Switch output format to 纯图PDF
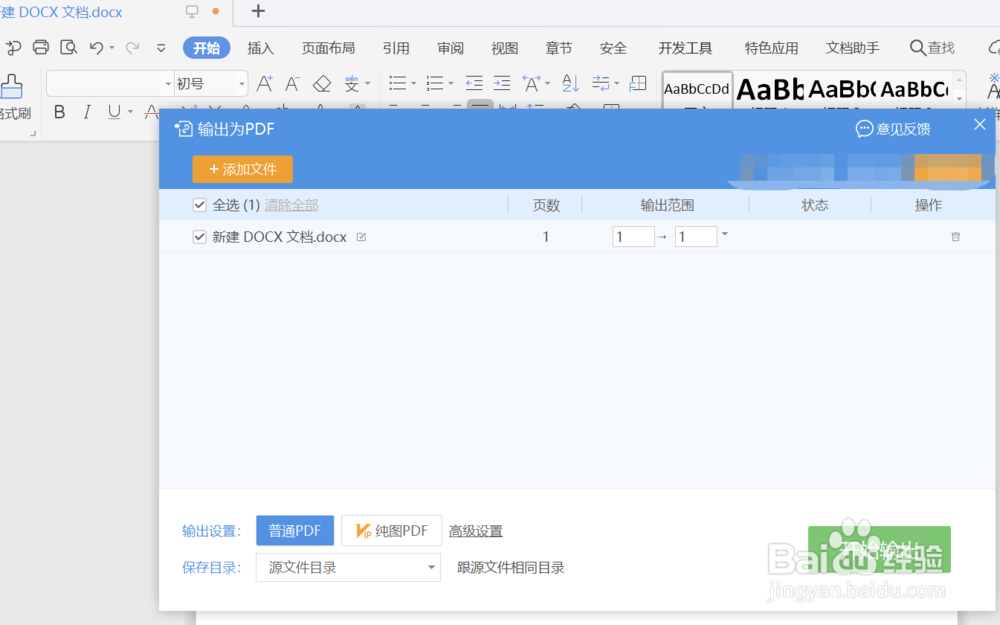Image resolution: width=1000 pixels, height=625 pixels. point(391,530)
